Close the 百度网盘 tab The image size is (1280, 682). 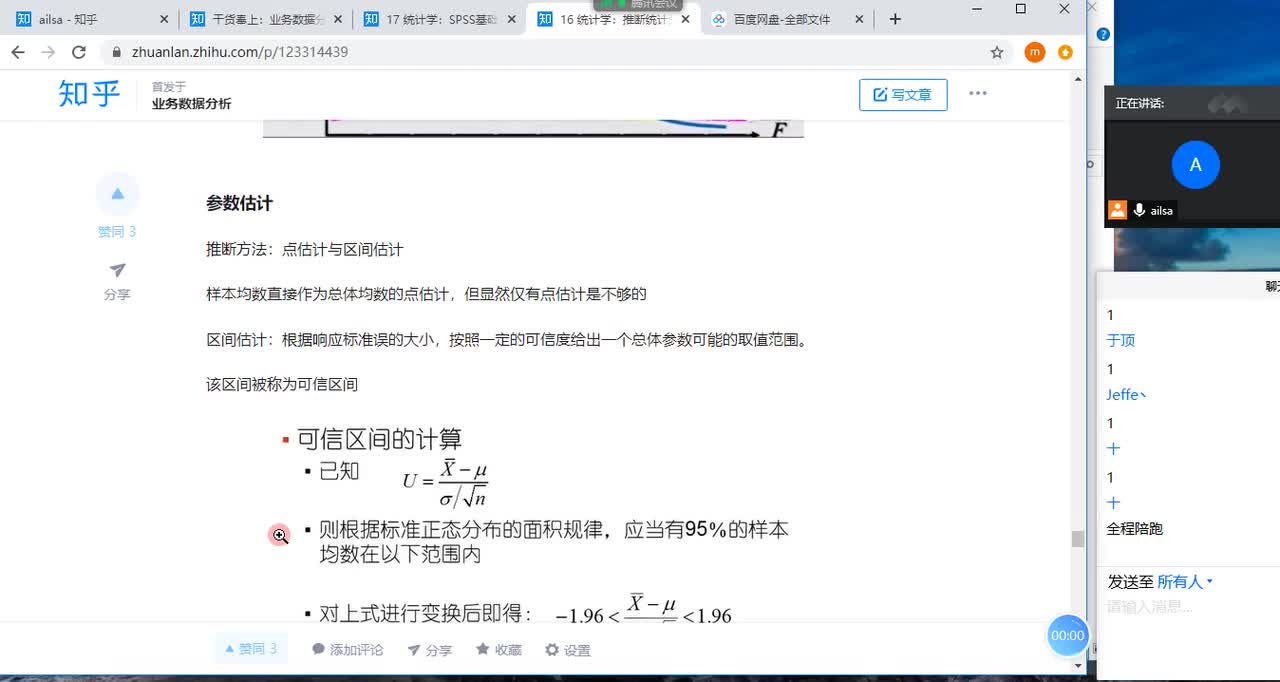pos(860,19)
